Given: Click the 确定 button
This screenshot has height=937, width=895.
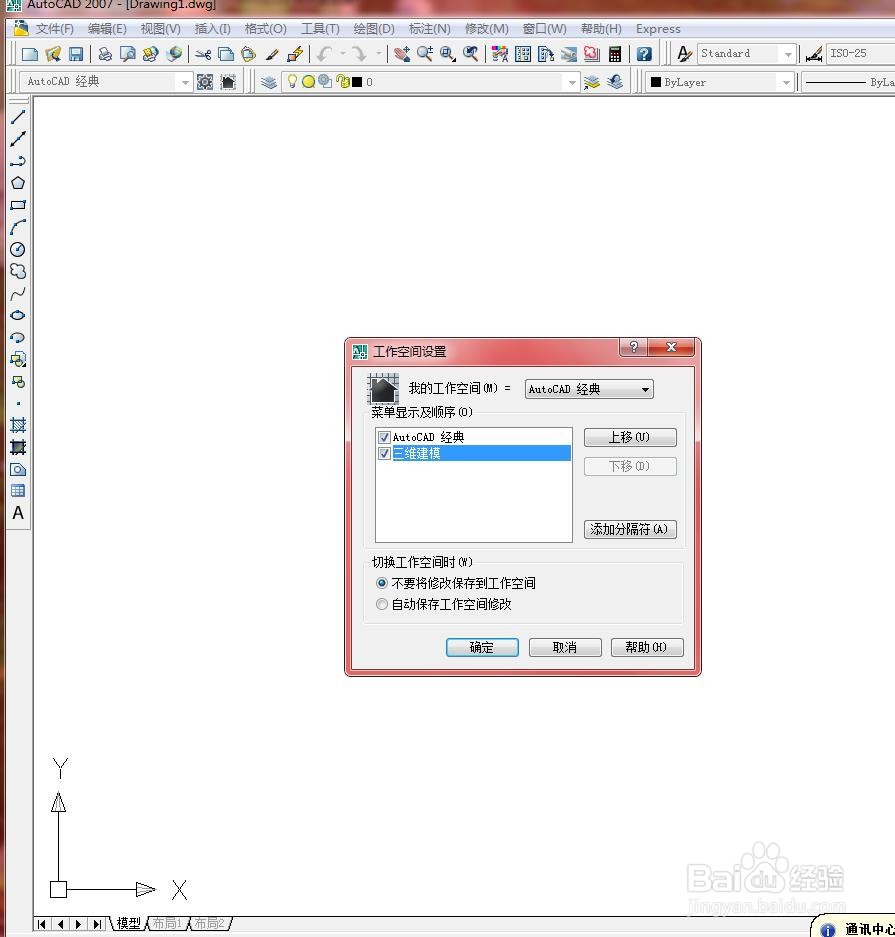Looking at the screenshot, I should (482, 647).
